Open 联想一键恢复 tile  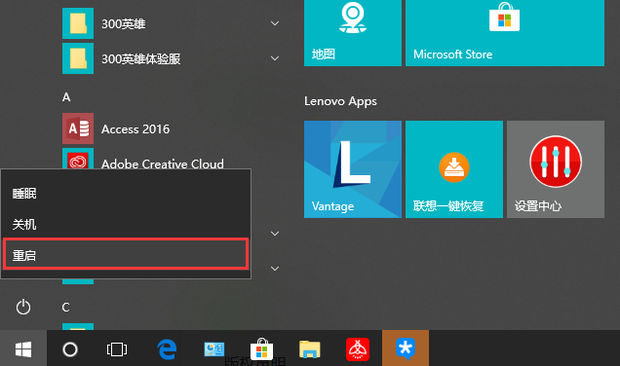click(454, 169)
